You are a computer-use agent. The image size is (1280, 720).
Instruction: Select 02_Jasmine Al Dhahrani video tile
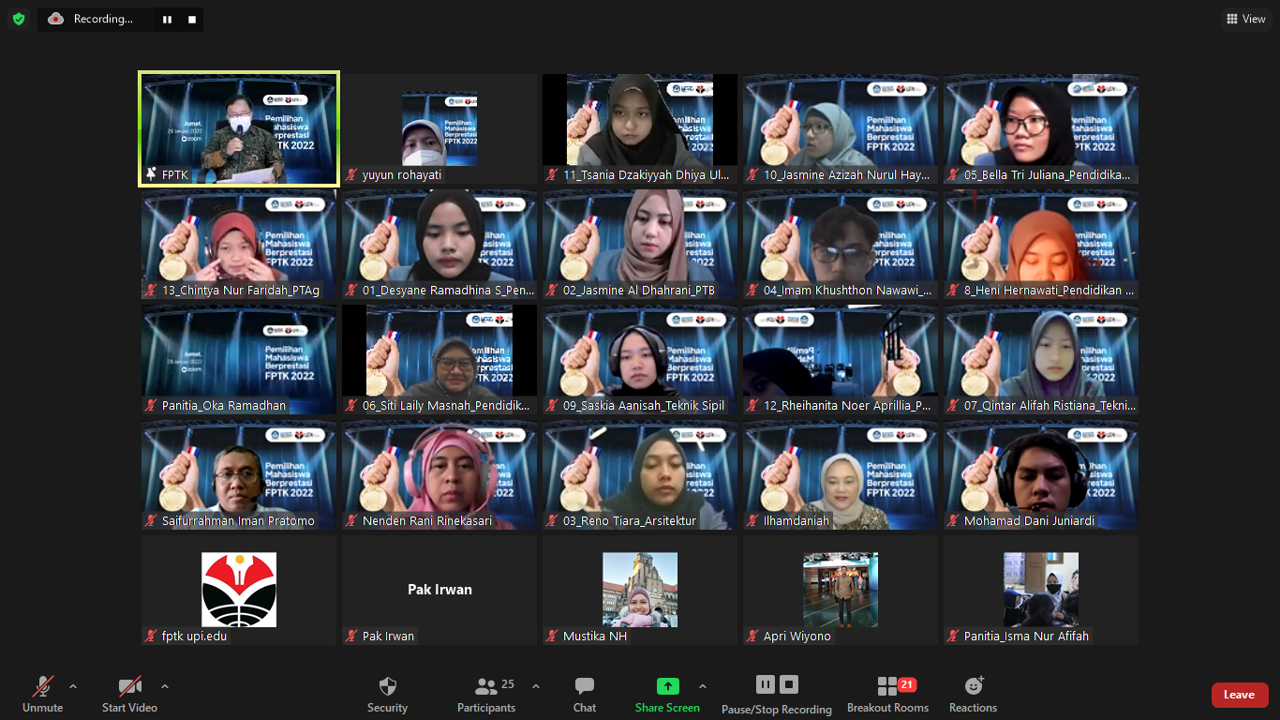pyautogui.click(x=640, y=245)
